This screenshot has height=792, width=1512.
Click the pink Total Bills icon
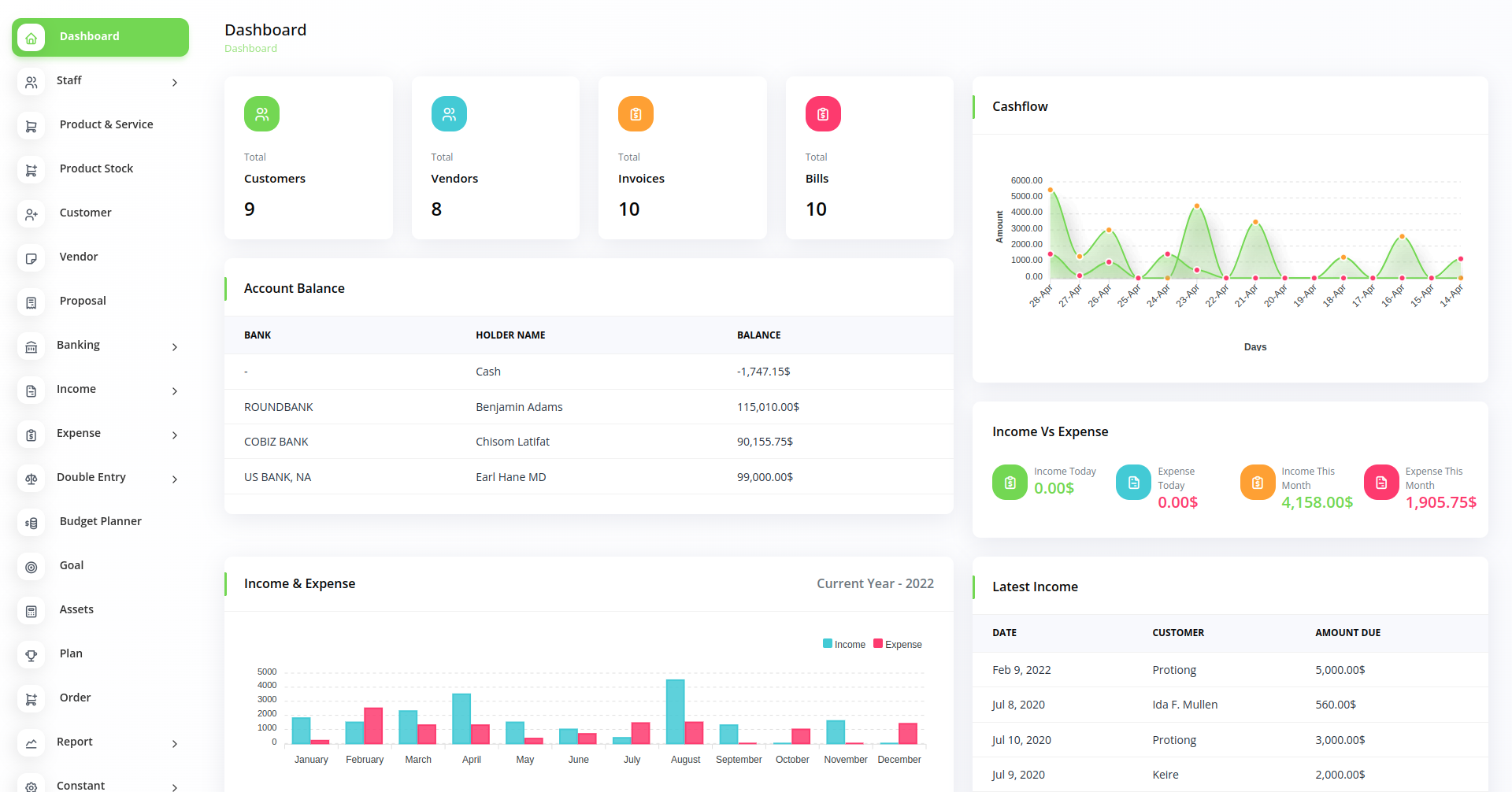[x=822, y=114]
